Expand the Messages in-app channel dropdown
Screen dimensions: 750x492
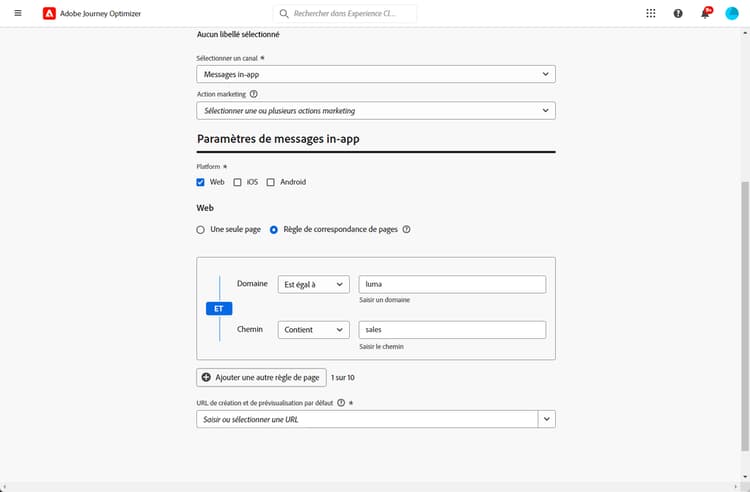point(376,74)
